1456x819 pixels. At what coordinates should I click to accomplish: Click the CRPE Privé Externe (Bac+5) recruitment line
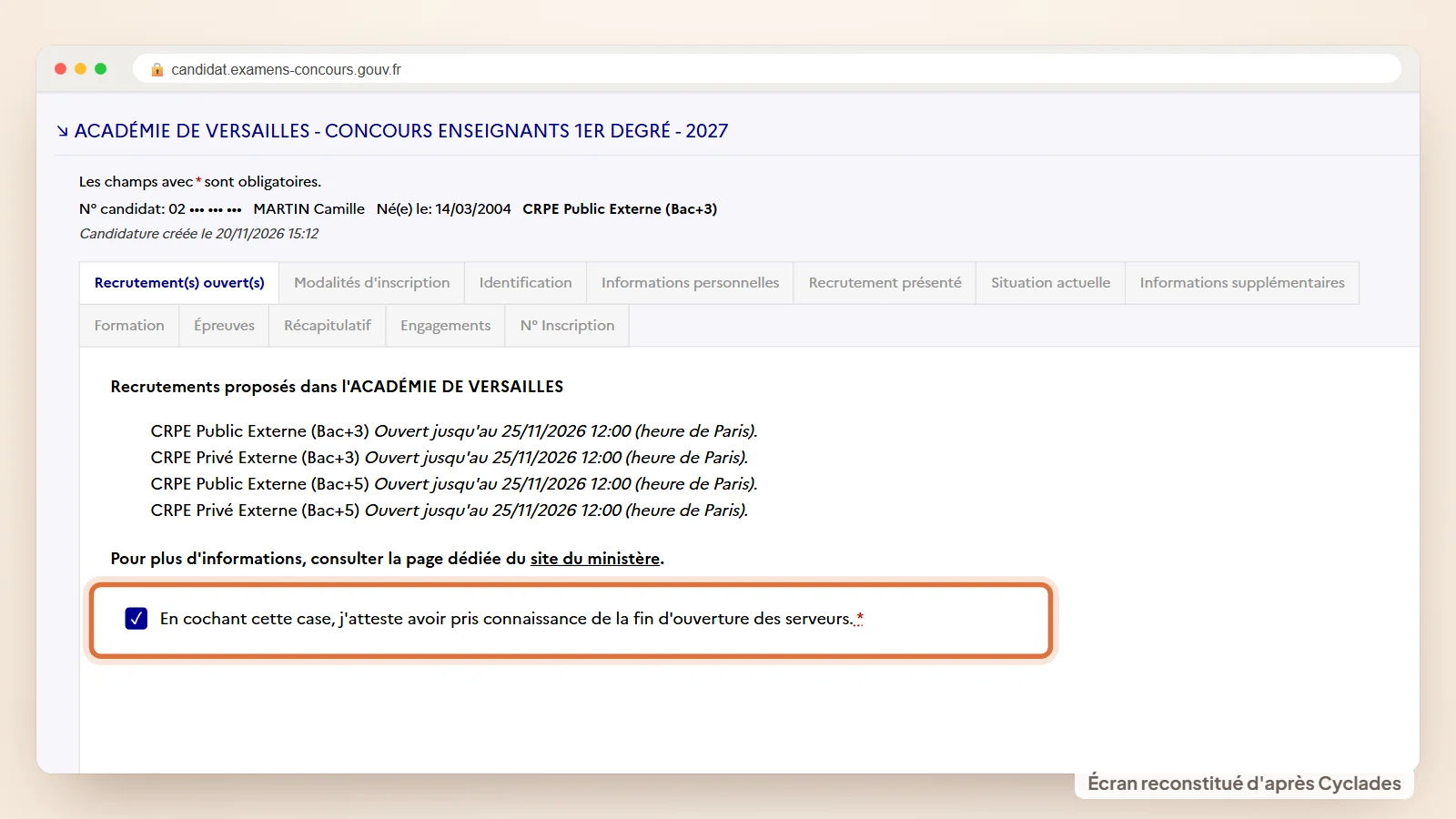click(x=450, y=511)
